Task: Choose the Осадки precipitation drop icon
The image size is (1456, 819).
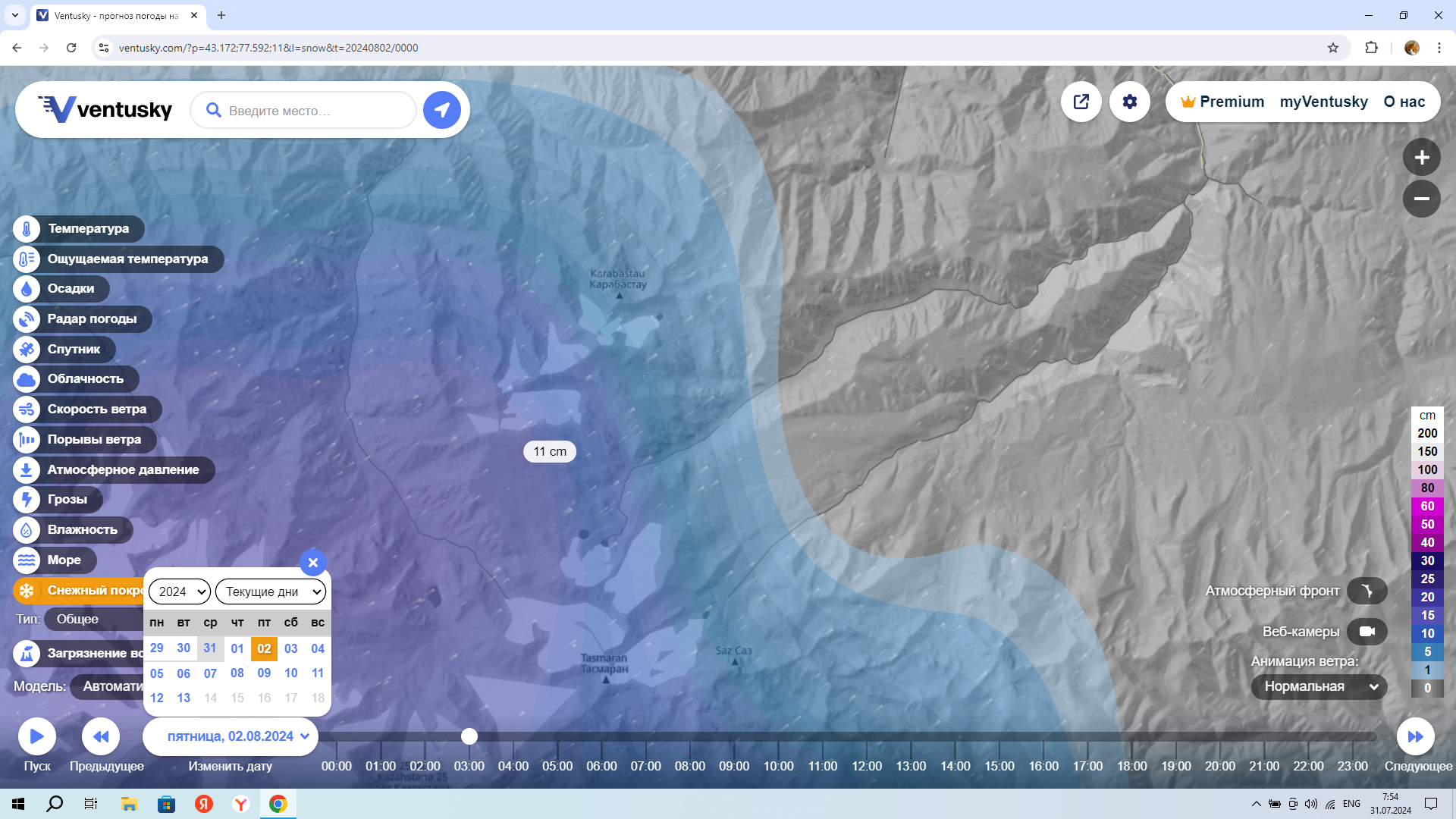Action: 27,289
